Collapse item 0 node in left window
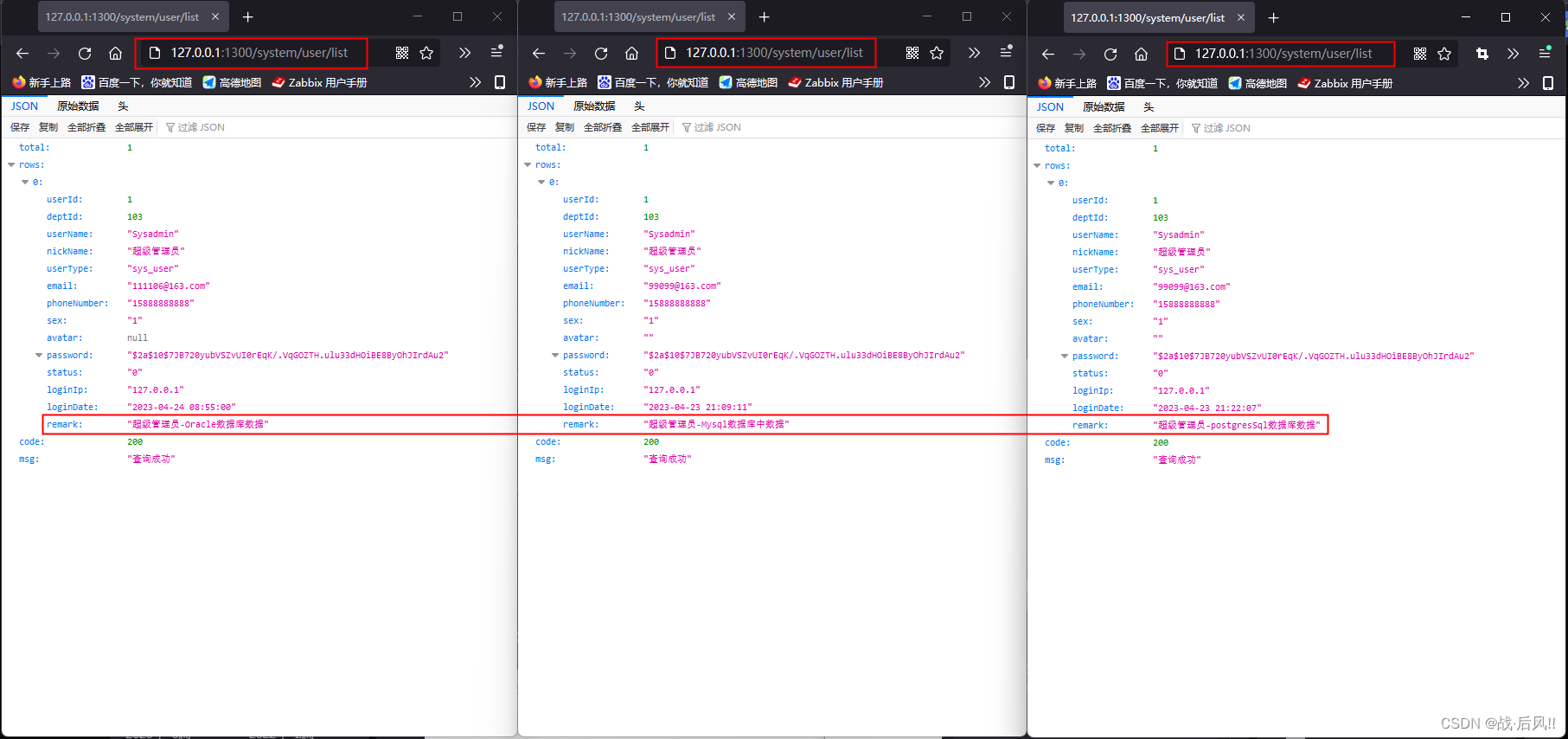This screenshot has width=1568, height=739. pos(25,182)
